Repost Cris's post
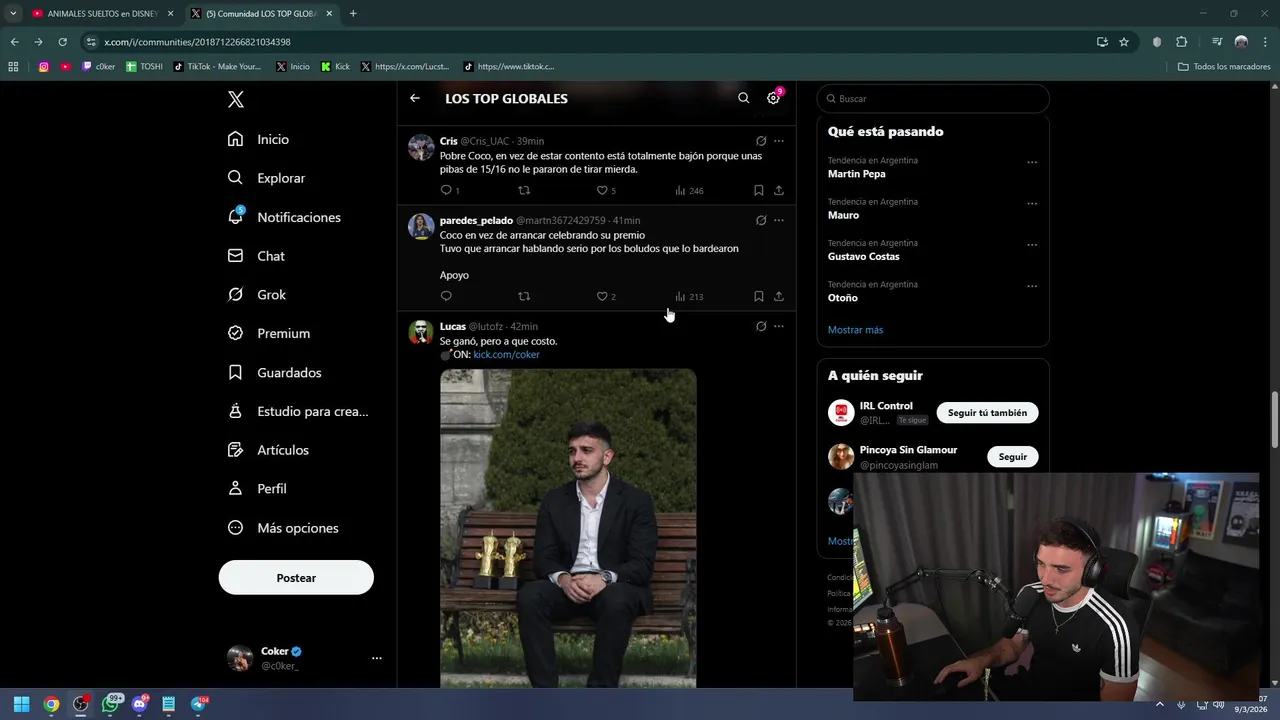The width and height of the screenshot is (1280, 720). click(x=524, y=190)
